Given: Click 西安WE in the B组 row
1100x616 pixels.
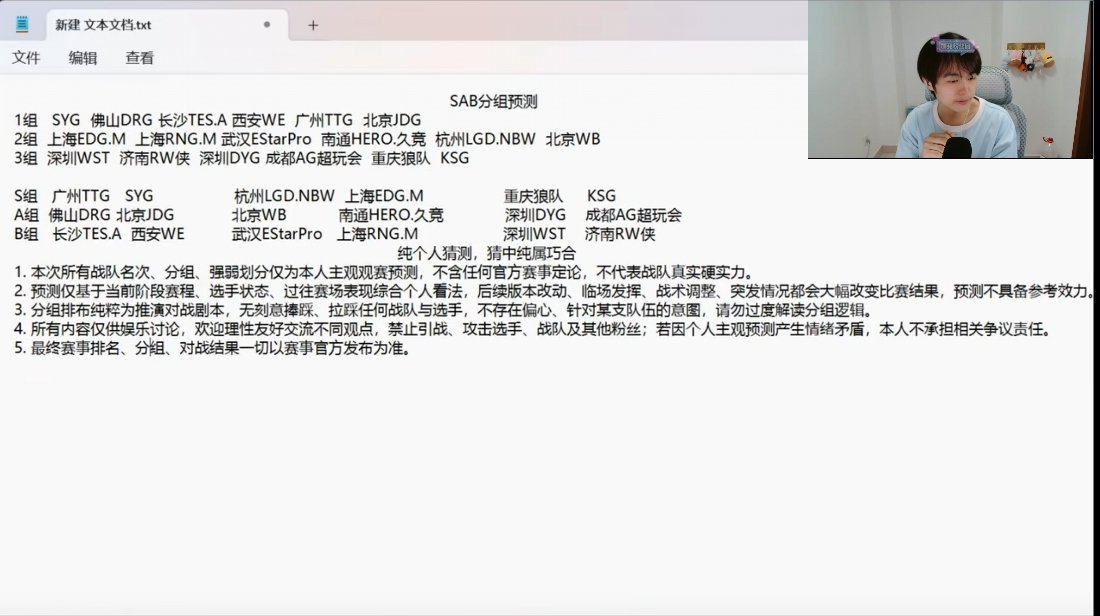Looking at the screenshot, I should point(158,234).
